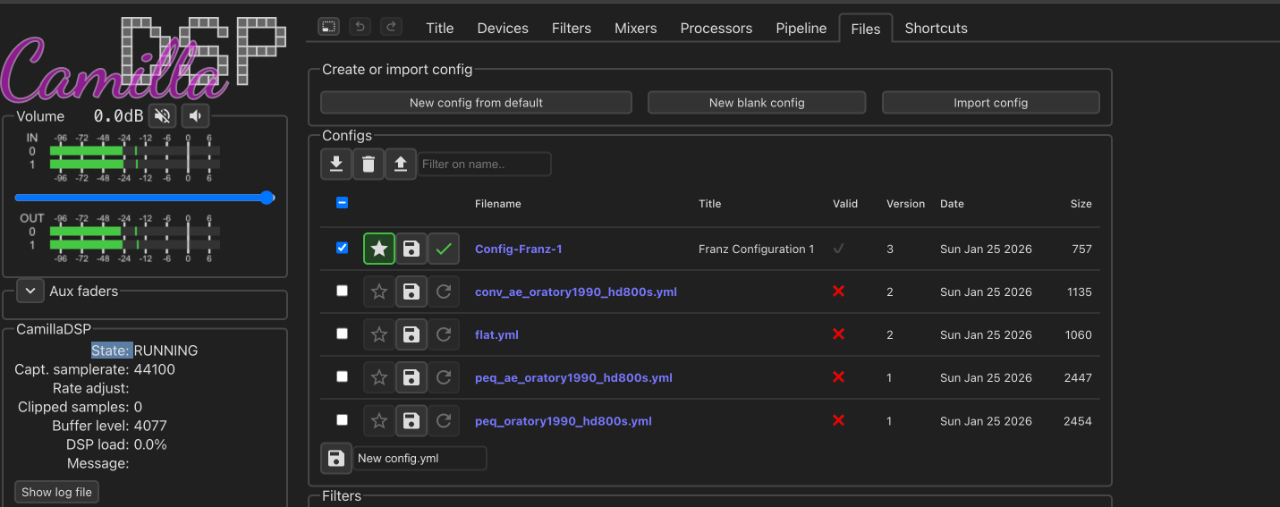Check the box for flat.yml

pos(342,334)
